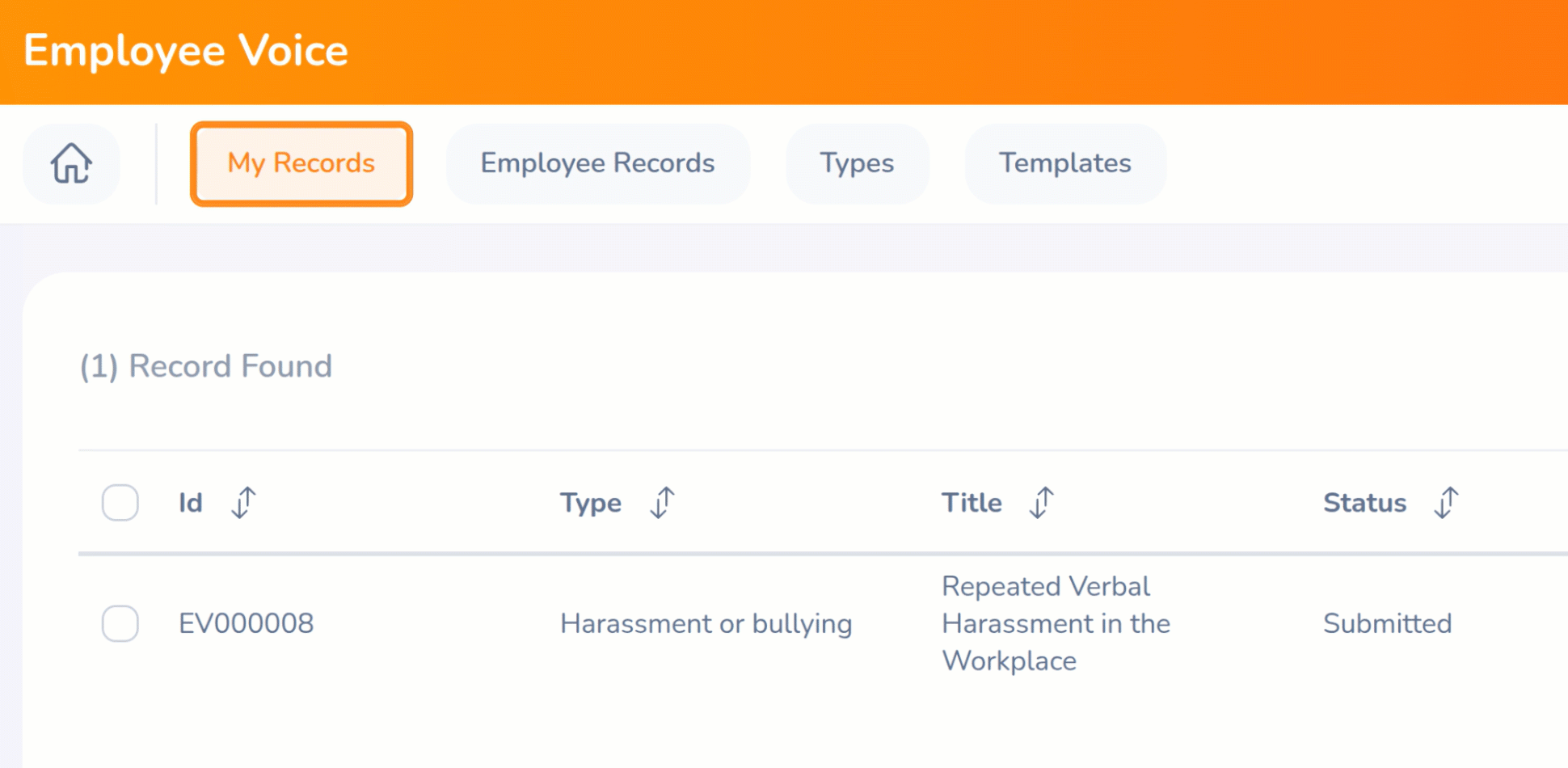
Task: Open the Types tab
Action: [x=857, y=163]
